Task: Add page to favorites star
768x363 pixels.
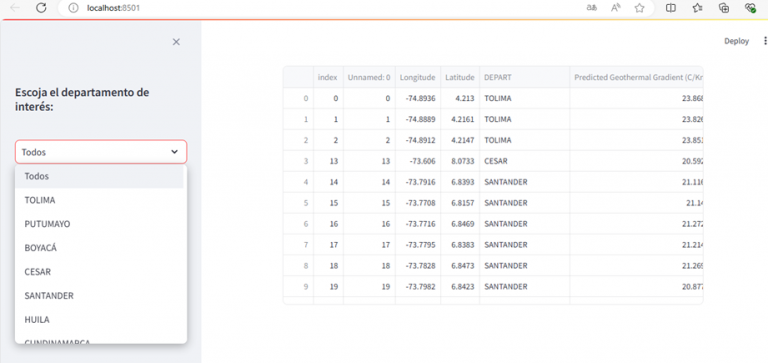Action: click(639, 8)
